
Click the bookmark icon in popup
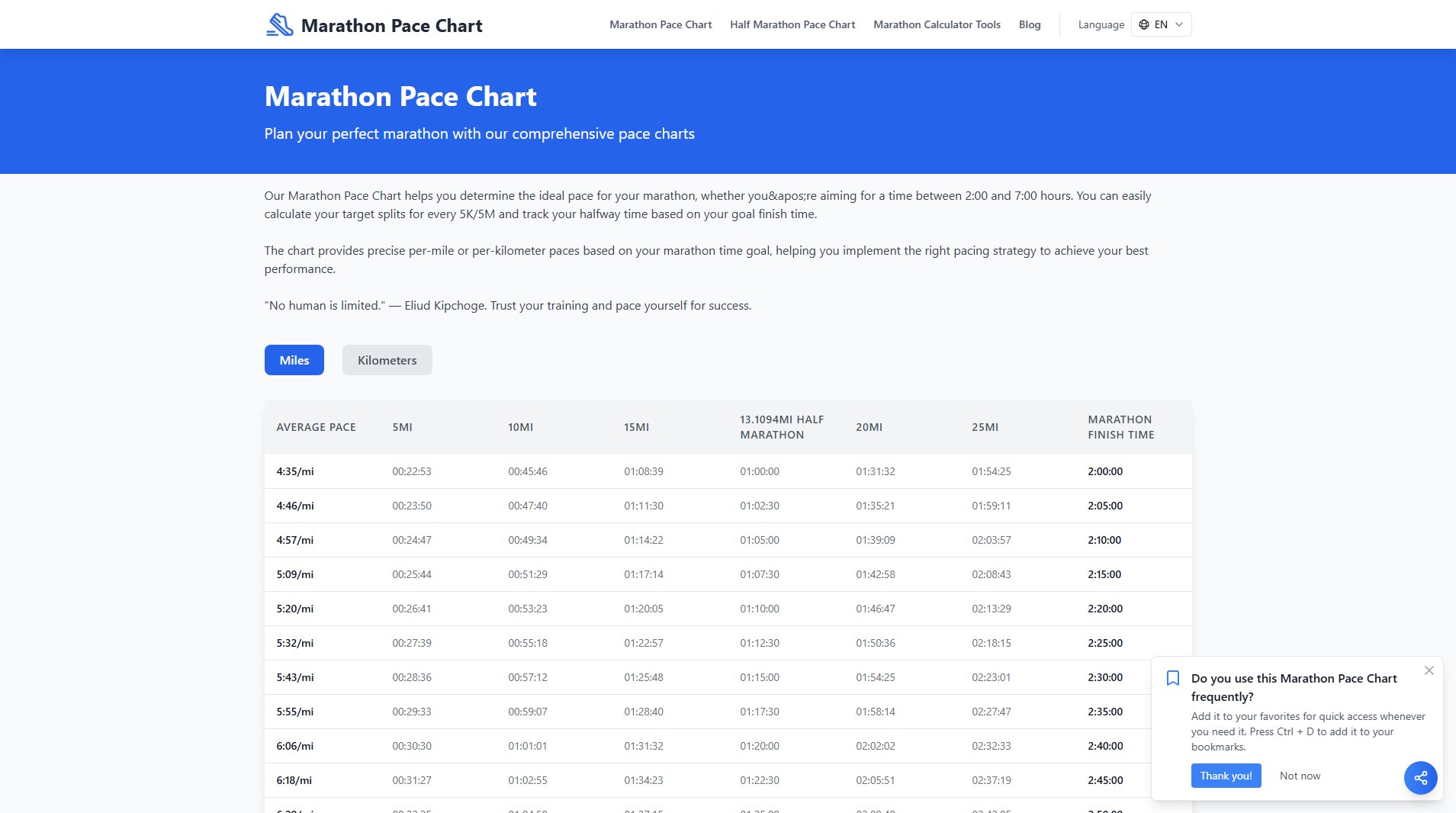(1173, 678)
